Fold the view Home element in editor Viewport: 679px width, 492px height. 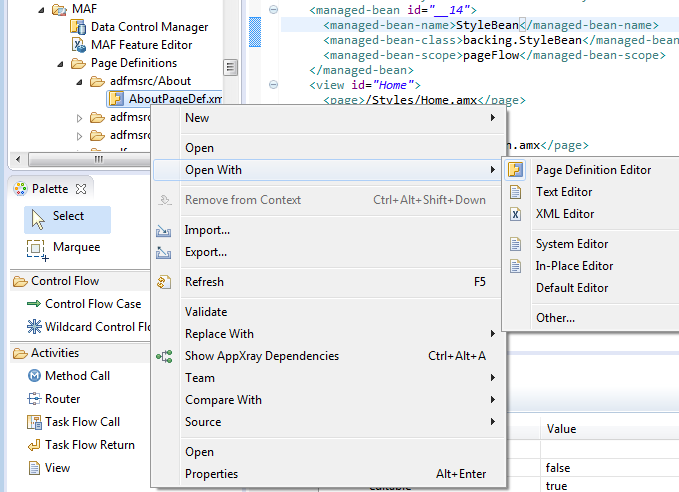coord(273,84)
